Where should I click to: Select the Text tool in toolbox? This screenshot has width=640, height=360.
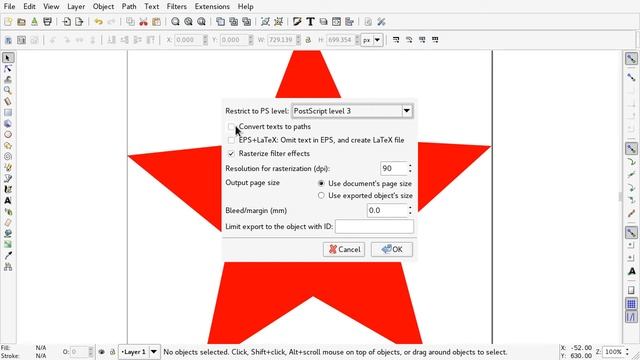click(x=8, y=201)
